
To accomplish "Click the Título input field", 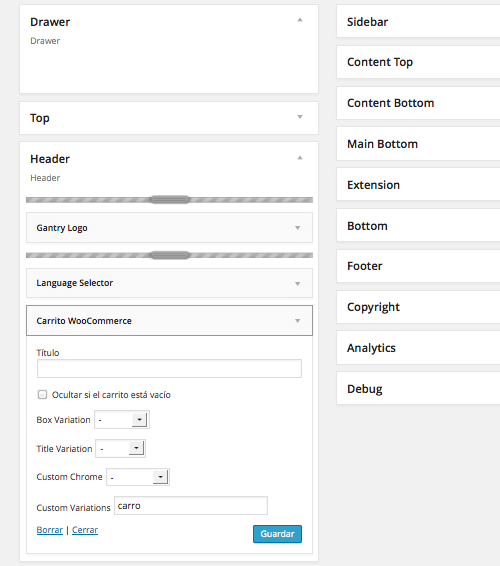I will click(169, 369).
